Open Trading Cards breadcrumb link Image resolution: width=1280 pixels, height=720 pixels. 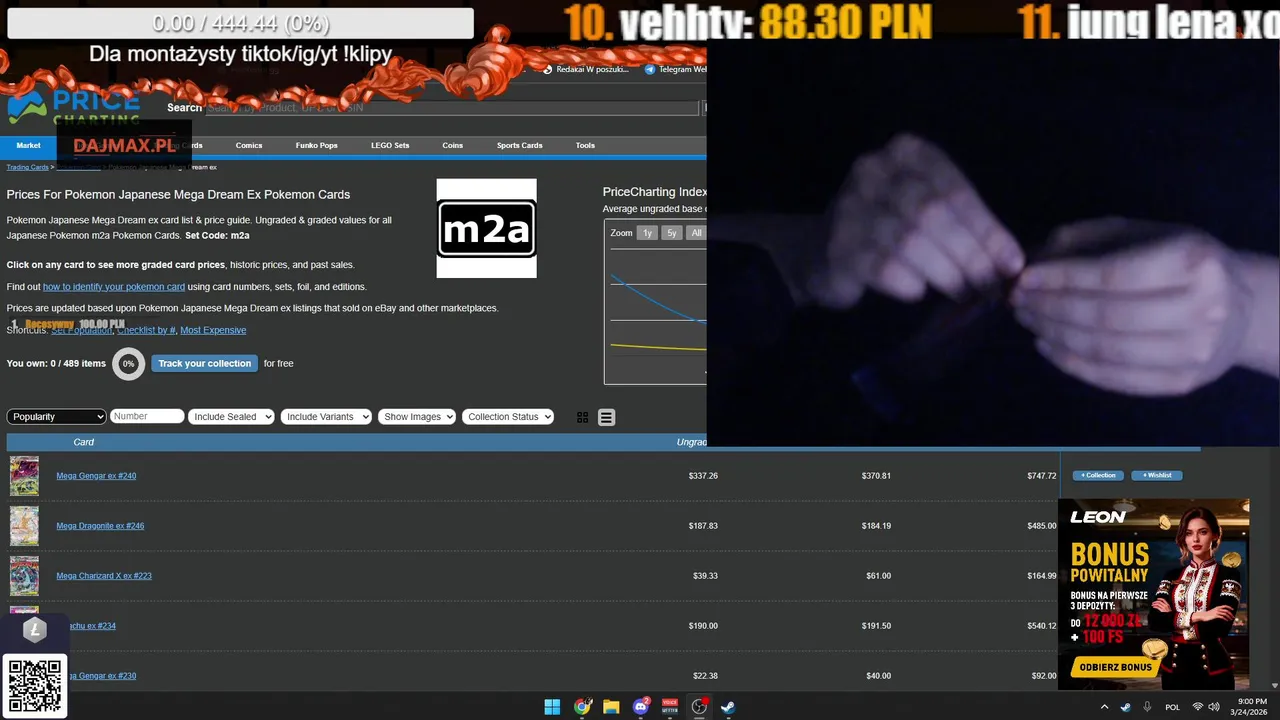(x=27, y=167)
